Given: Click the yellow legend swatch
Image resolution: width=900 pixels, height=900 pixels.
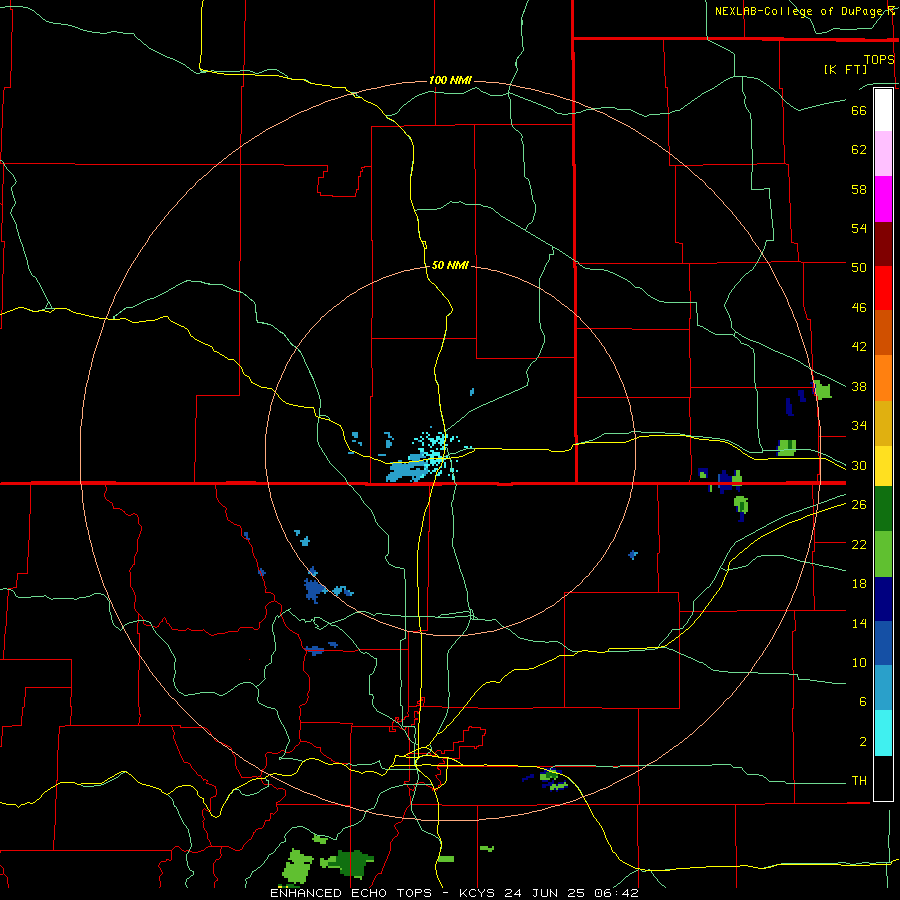Looking at the screenshot, I should [883, 465].
